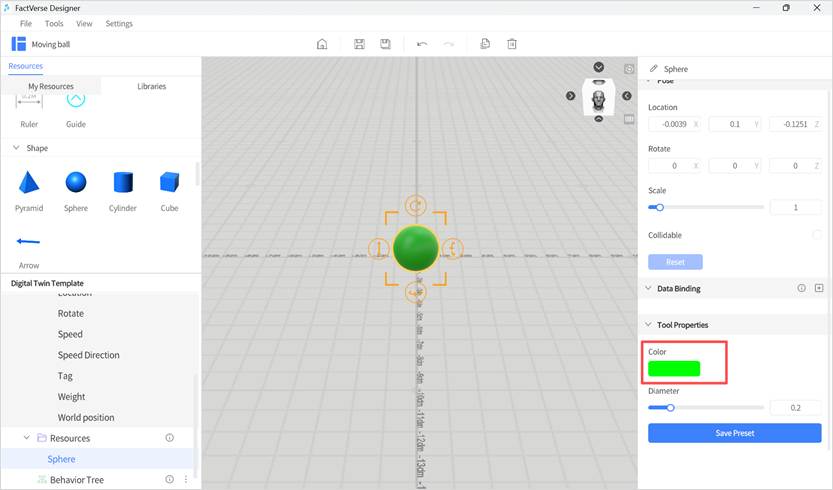Select Weight in template tree

point(71,396)
